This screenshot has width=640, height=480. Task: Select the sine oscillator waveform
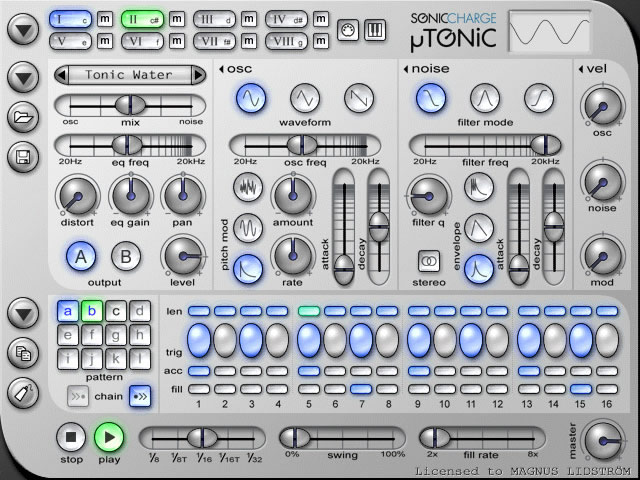tap(251, 98)
